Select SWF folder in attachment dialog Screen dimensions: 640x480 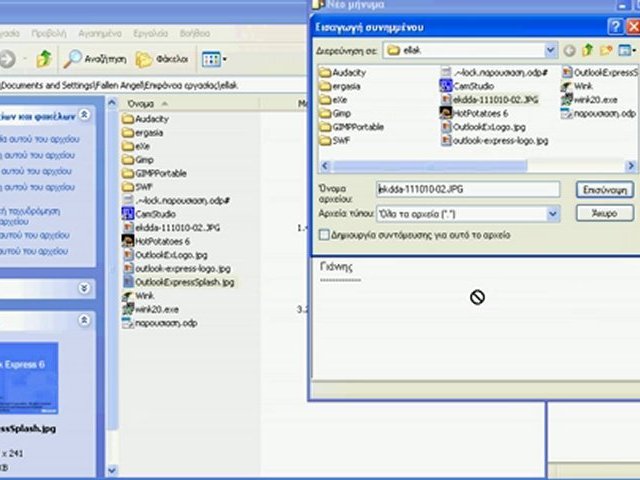click(335, 140)
